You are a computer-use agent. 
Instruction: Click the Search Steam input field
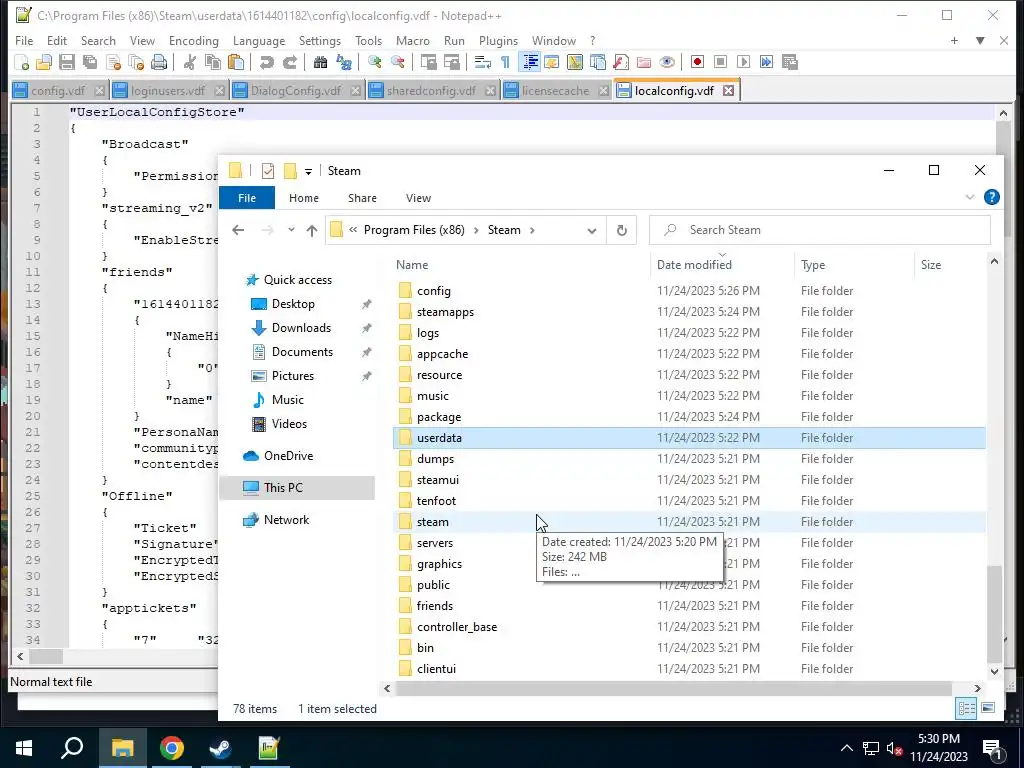(x=820, y=230)
